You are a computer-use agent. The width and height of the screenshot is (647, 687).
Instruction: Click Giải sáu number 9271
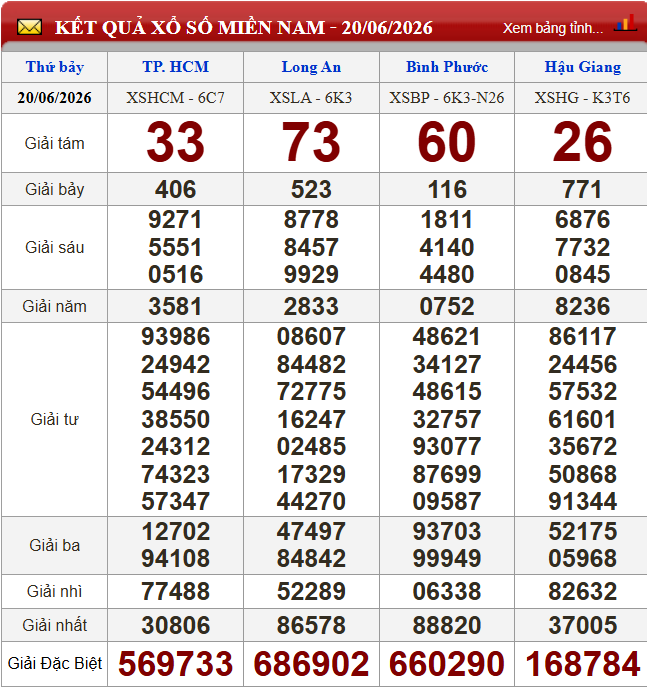click(x=176, y=220)
